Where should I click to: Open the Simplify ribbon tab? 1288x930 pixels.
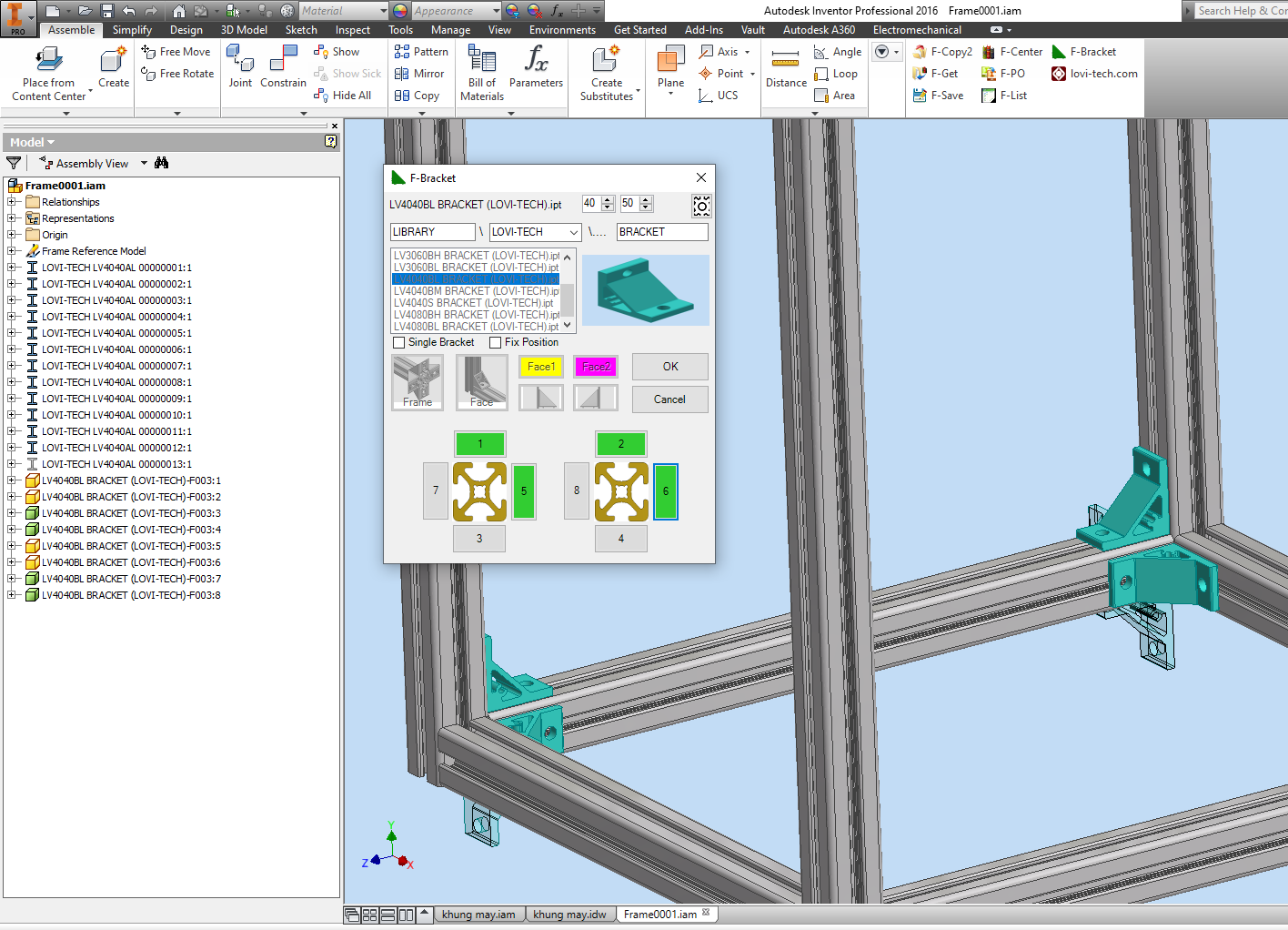pyautogui.click(x=132, y=30)
